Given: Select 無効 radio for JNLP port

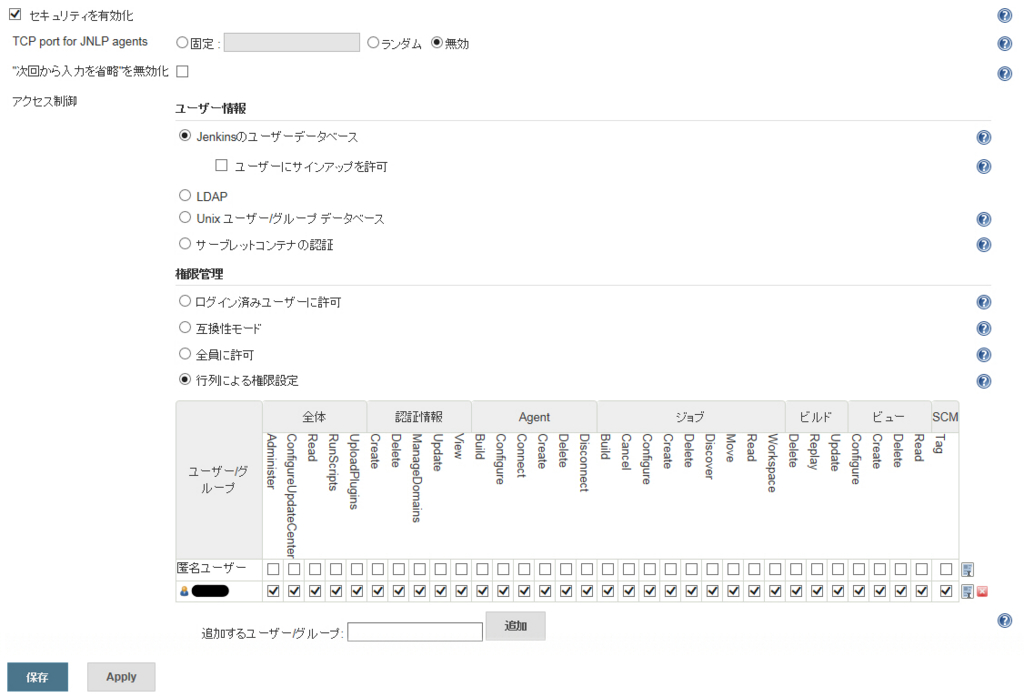Looking at the screenshot, I should point(437,42).
